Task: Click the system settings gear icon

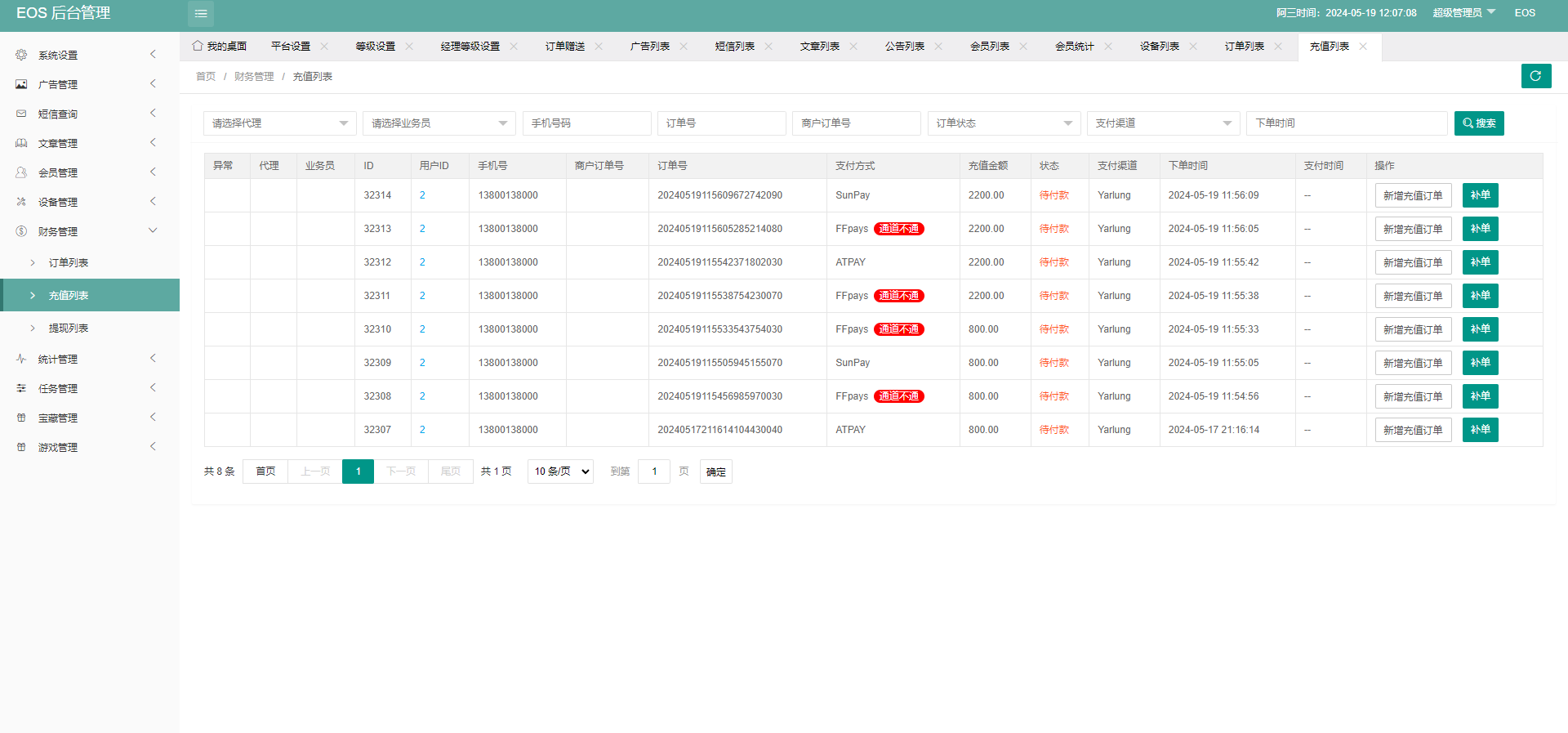Action: tap(21, 55)
